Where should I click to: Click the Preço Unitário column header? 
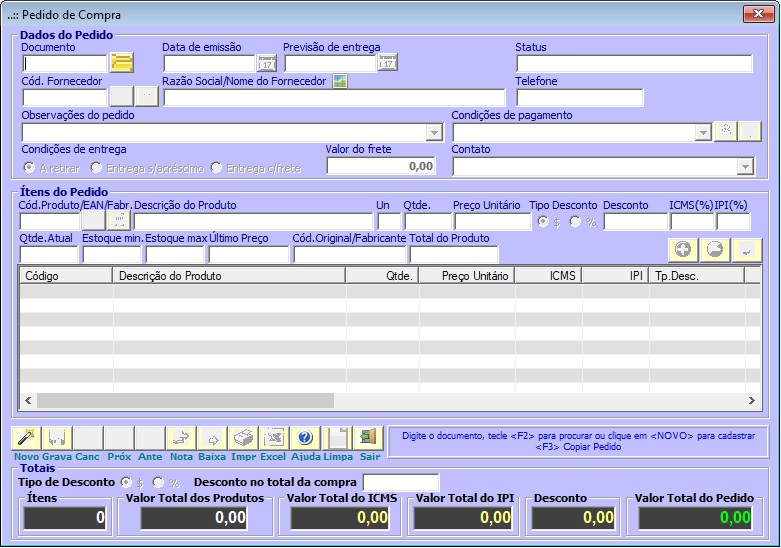tap(467, 275)
